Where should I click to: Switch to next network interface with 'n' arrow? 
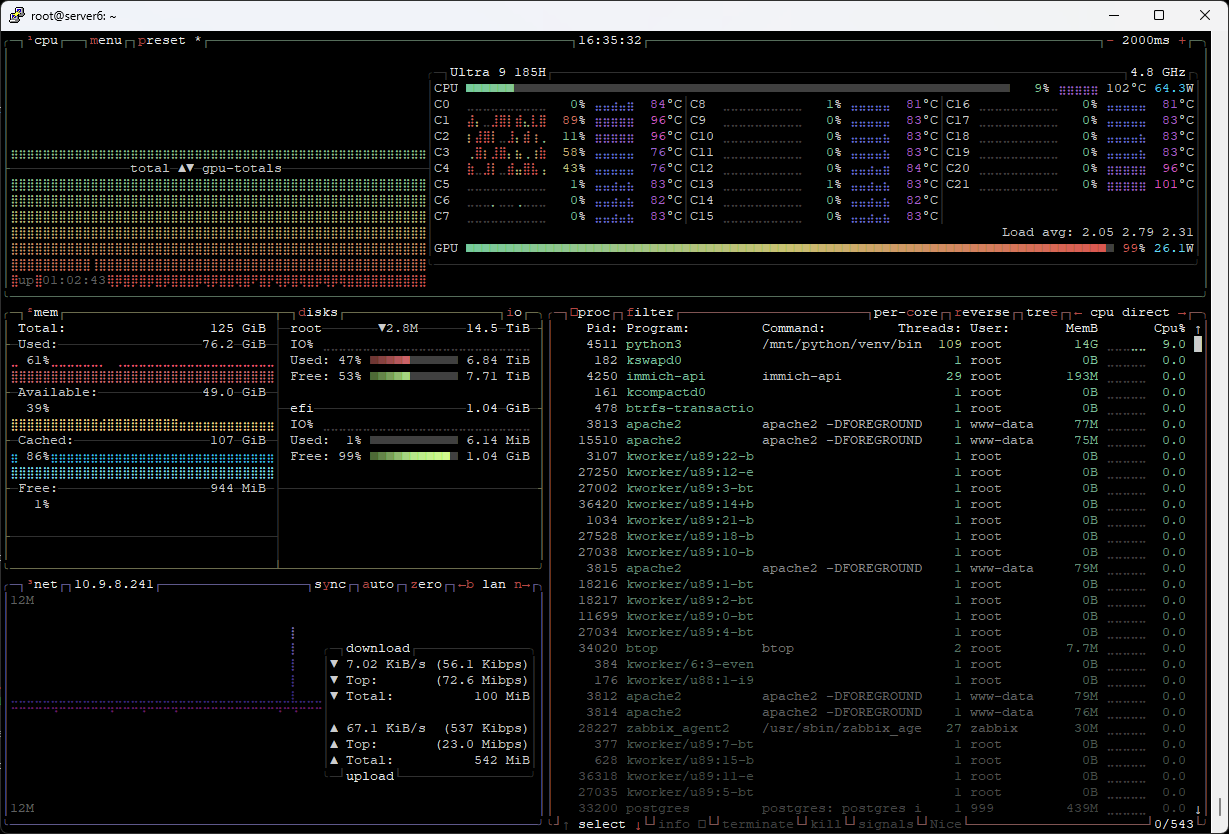(521, 584)
